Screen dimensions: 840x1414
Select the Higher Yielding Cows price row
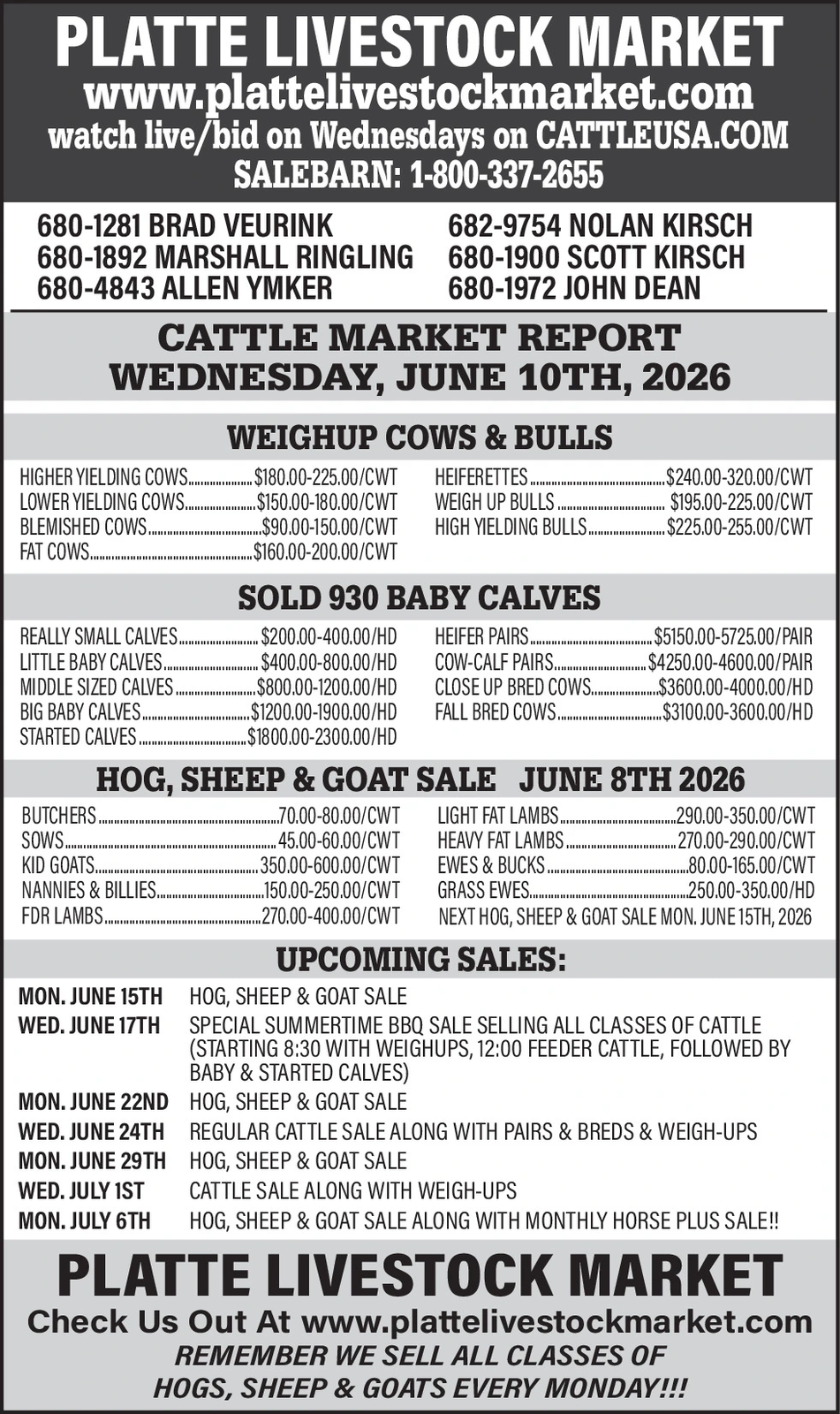coord(208,478)
